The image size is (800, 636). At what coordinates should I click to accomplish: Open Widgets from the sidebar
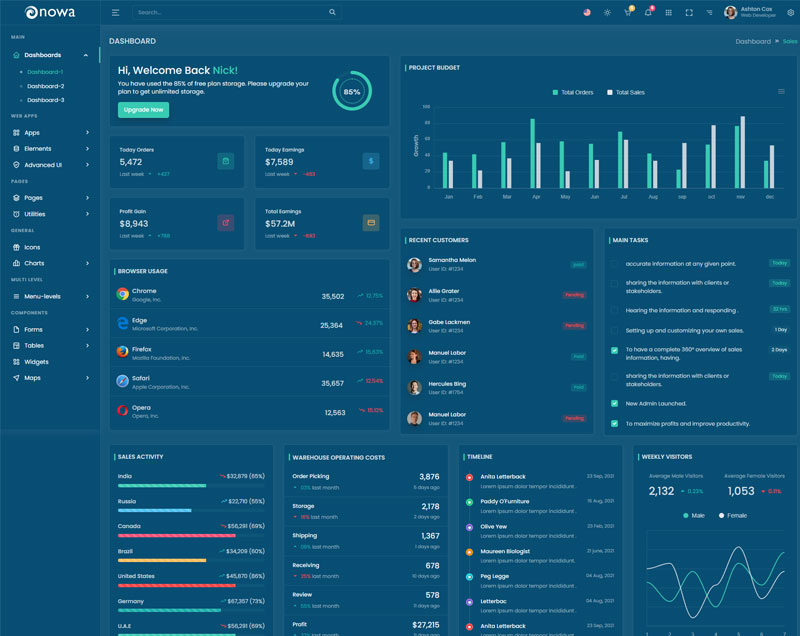[x=36, y=361]
